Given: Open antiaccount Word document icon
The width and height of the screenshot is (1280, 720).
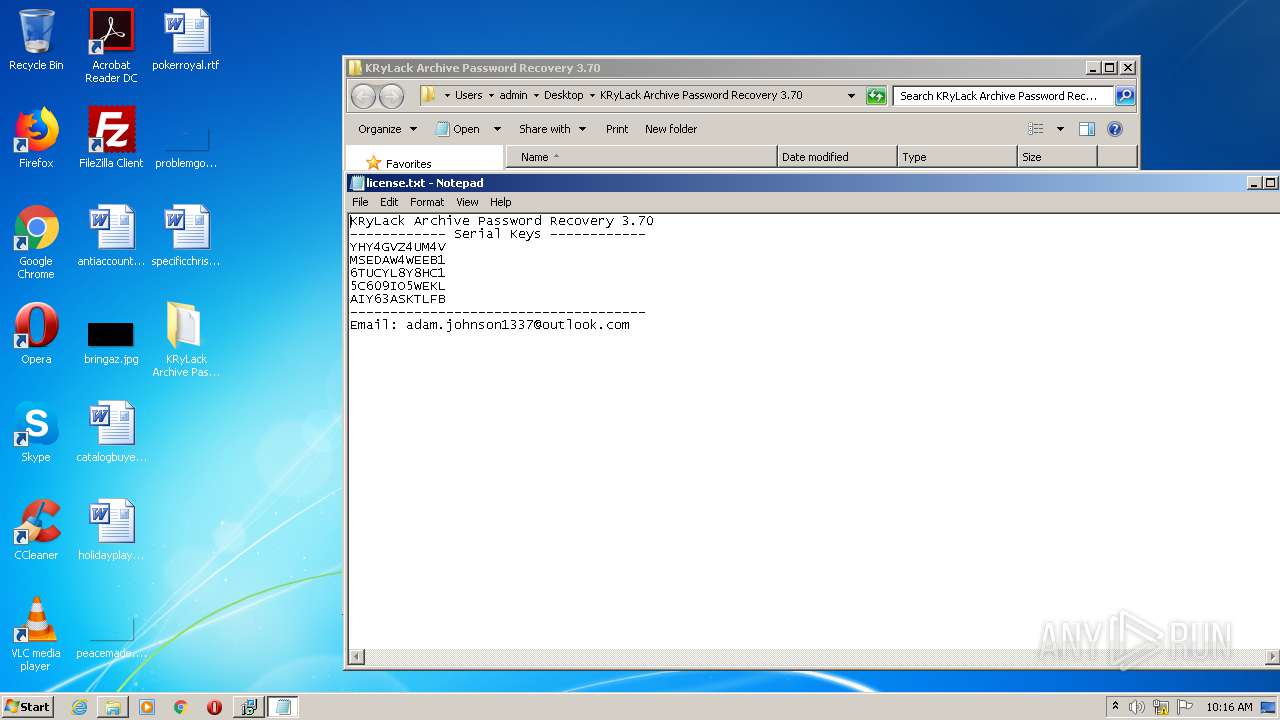Looking at the screenshot, I should coord(111,236).
